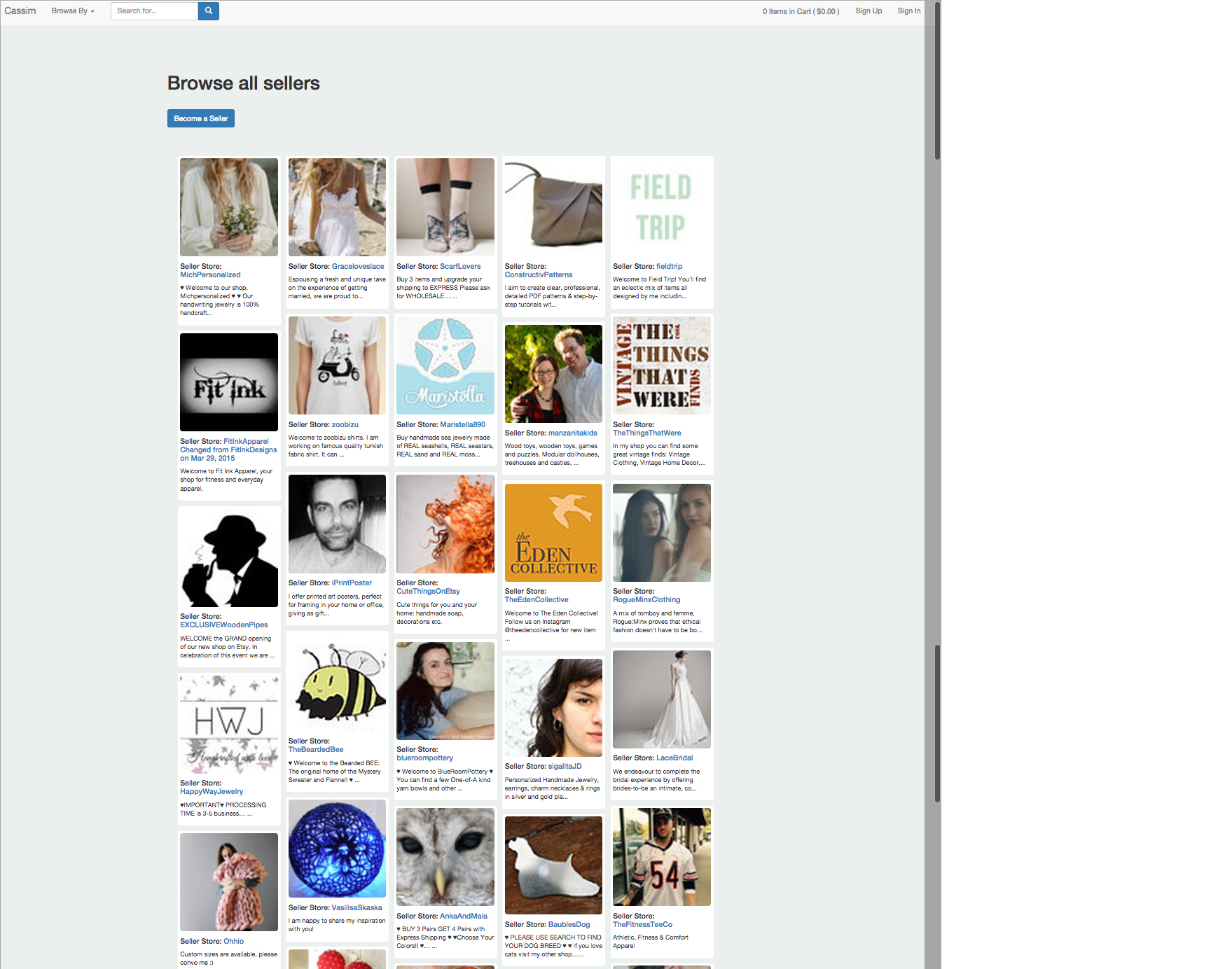Screen dimensions: 1232x969
Task: Click the pink chunky knit thumbnail
Action: point(229,882)
